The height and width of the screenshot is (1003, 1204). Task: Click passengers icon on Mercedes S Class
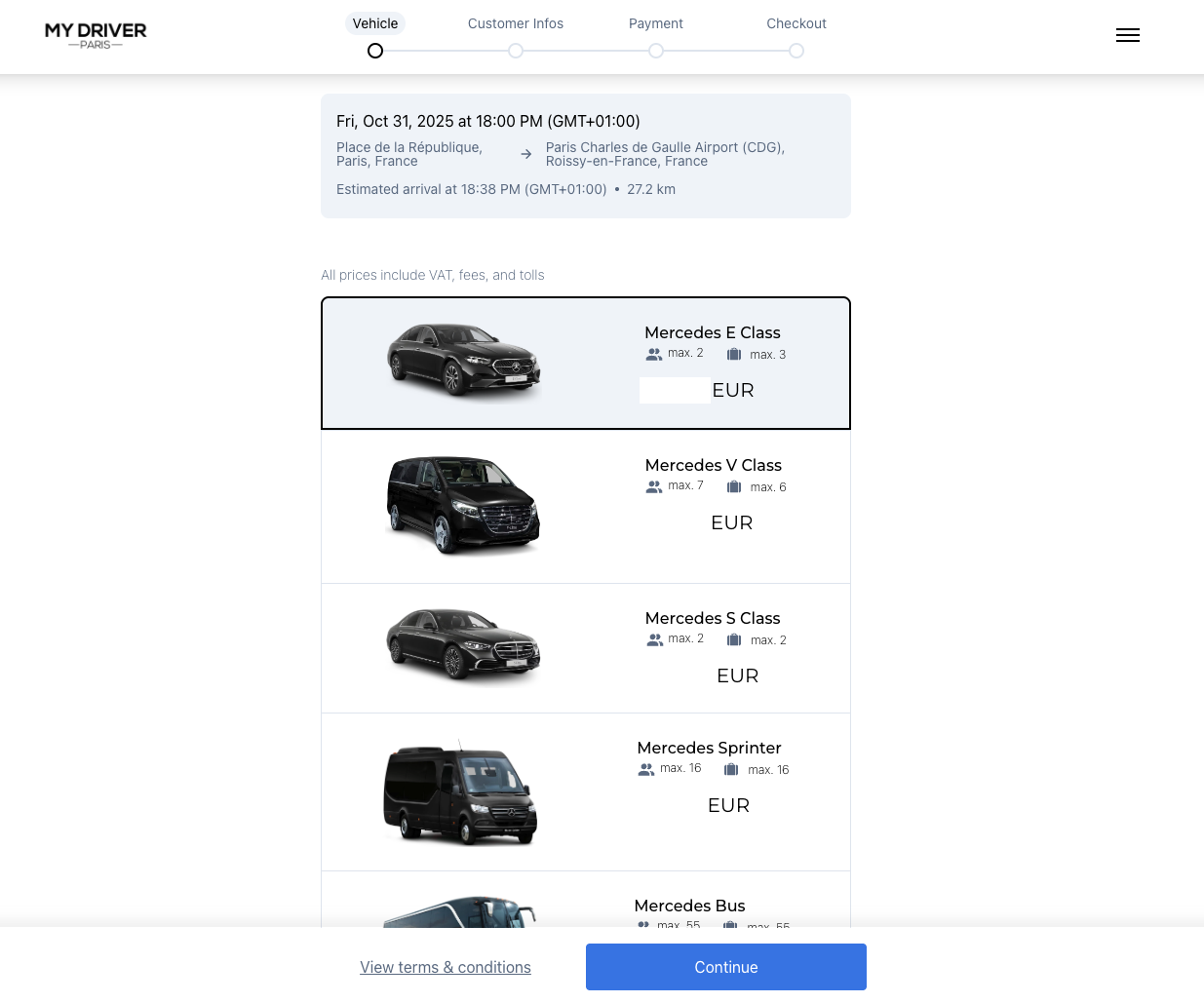point(655,640)
